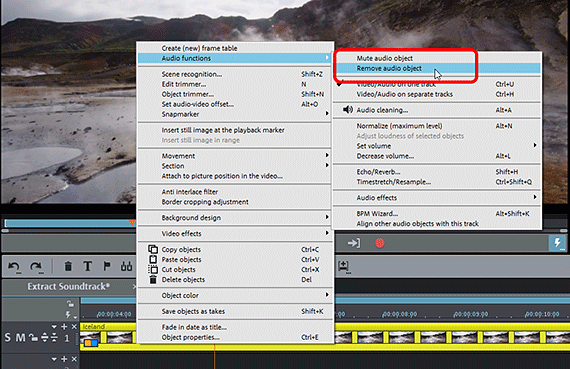The height and width of the screenshot is (369, 570).
Task: Click the lightning bolt icon at far right
Action: [557, 243]
